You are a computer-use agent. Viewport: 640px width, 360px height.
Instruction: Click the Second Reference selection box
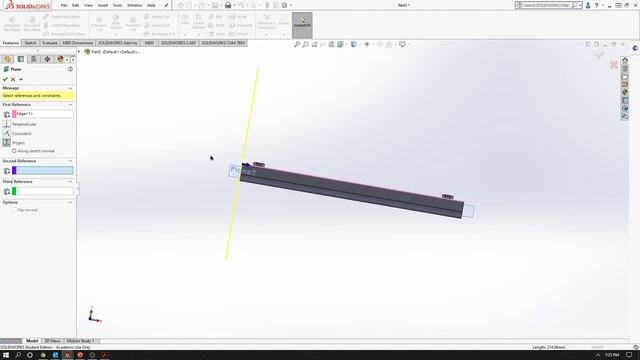(42, 171)
